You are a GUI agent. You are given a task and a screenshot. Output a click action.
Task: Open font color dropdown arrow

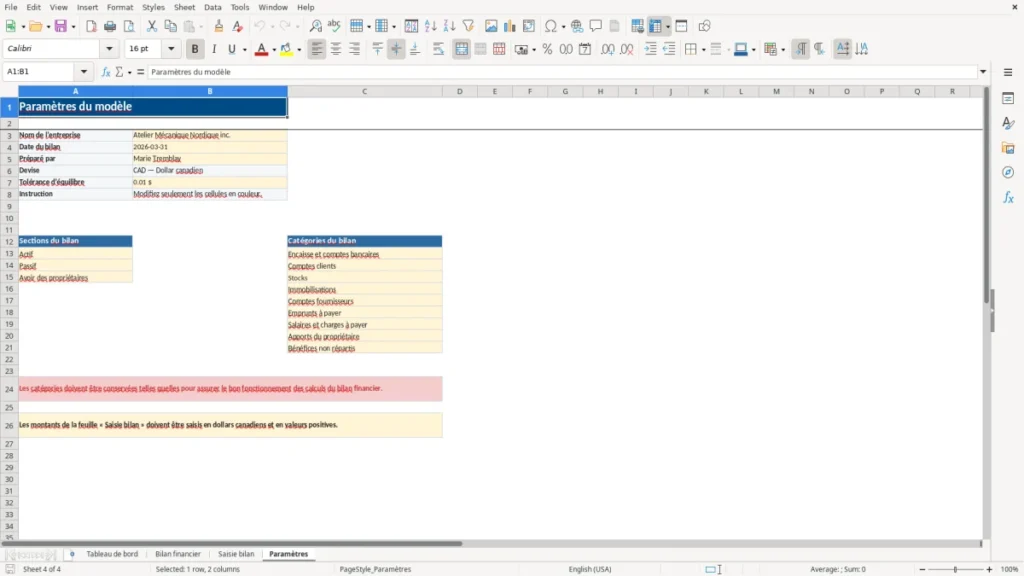[274, 50]
